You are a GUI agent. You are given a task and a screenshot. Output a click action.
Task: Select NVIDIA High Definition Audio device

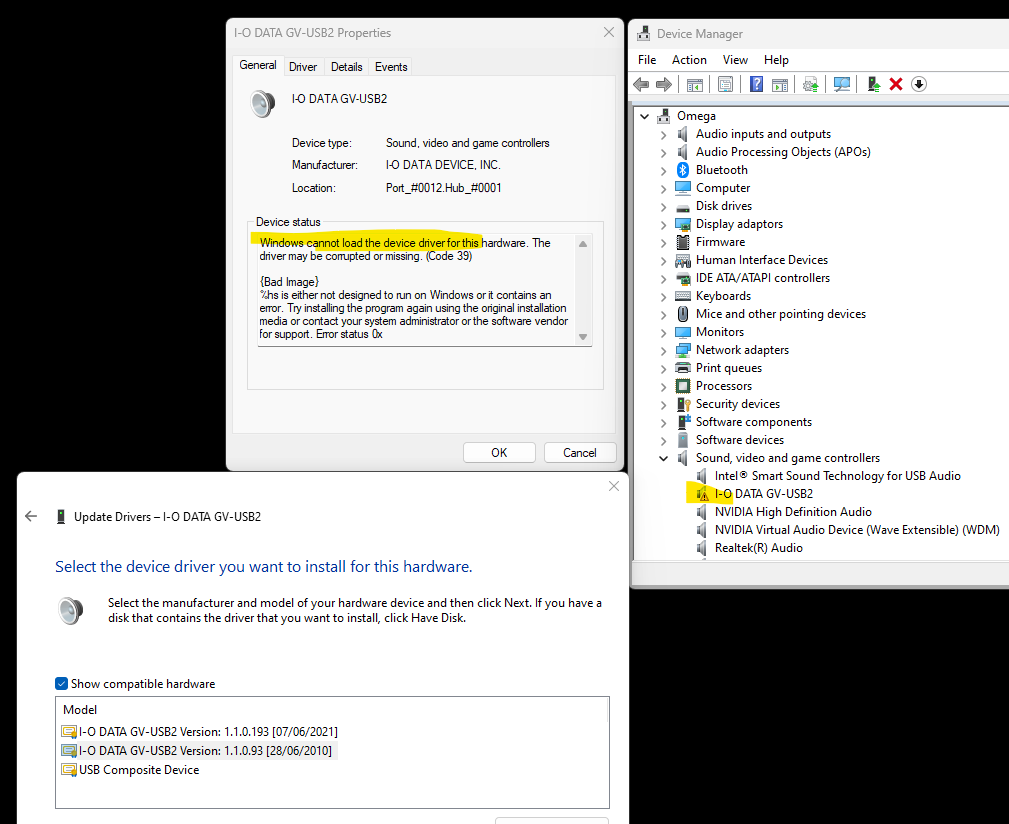[793, 512]
